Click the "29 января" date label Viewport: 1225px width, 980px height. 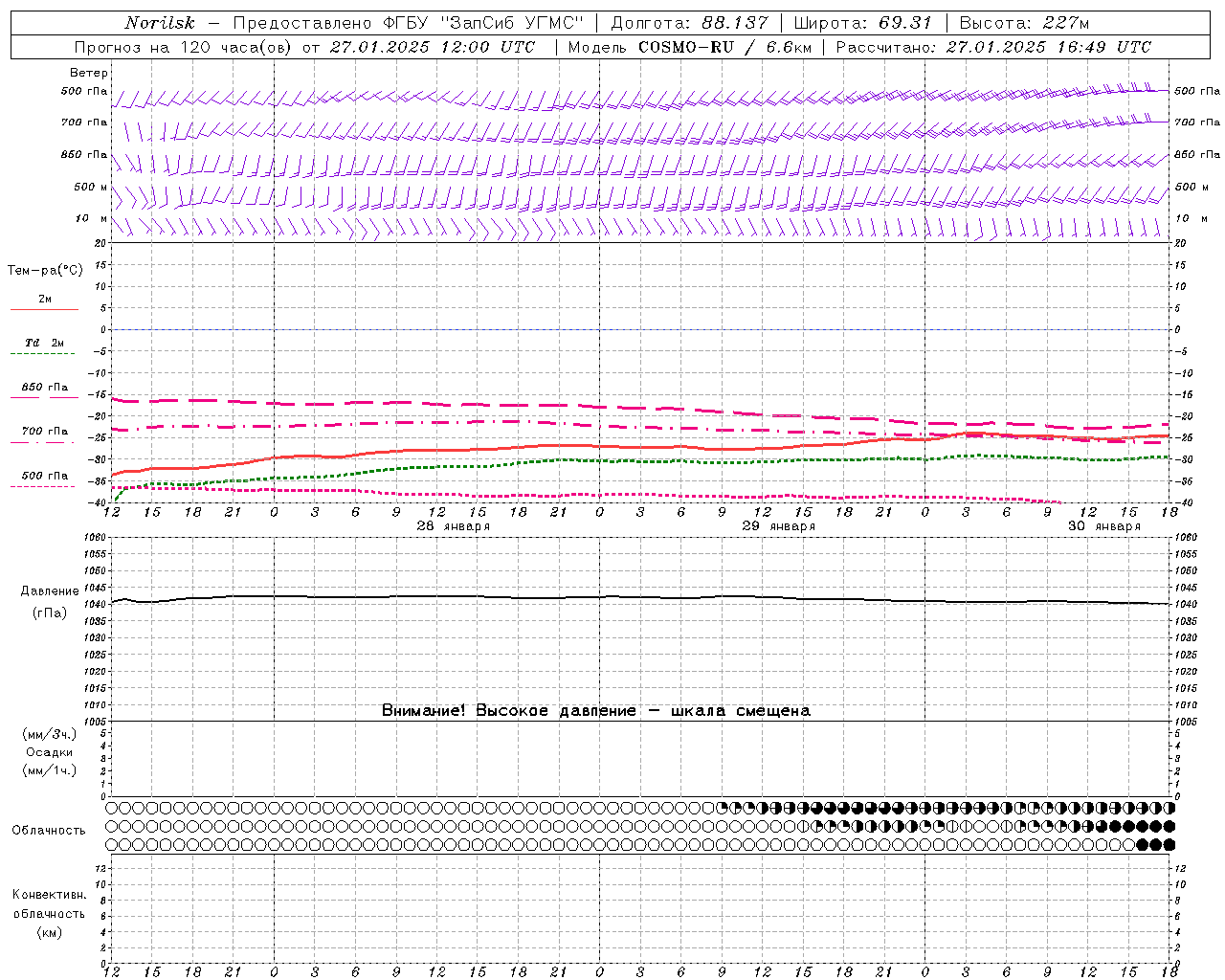(x=779, y=526)
